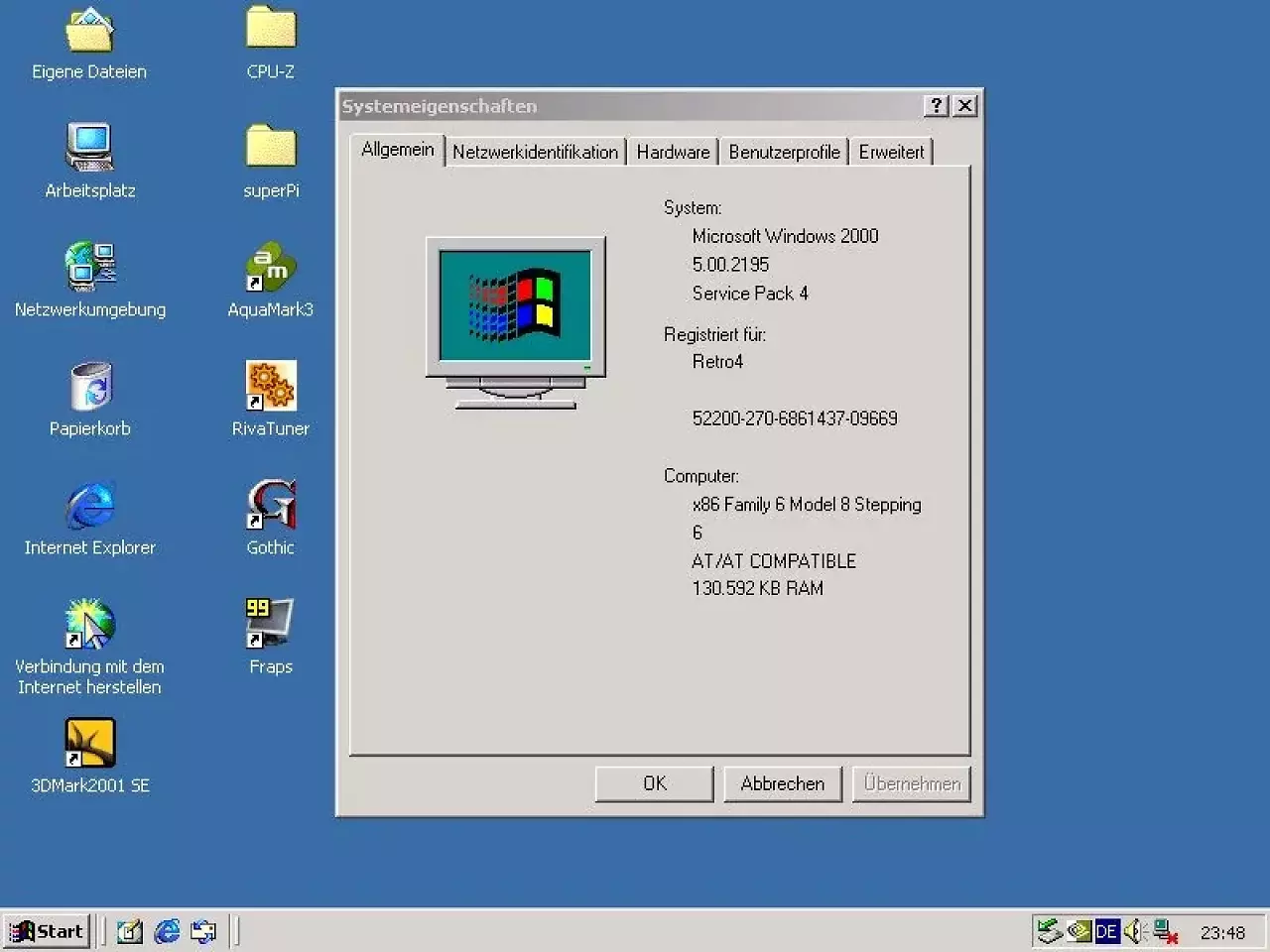Click the Microsoft Windows 2000 text

pos(785,236)
